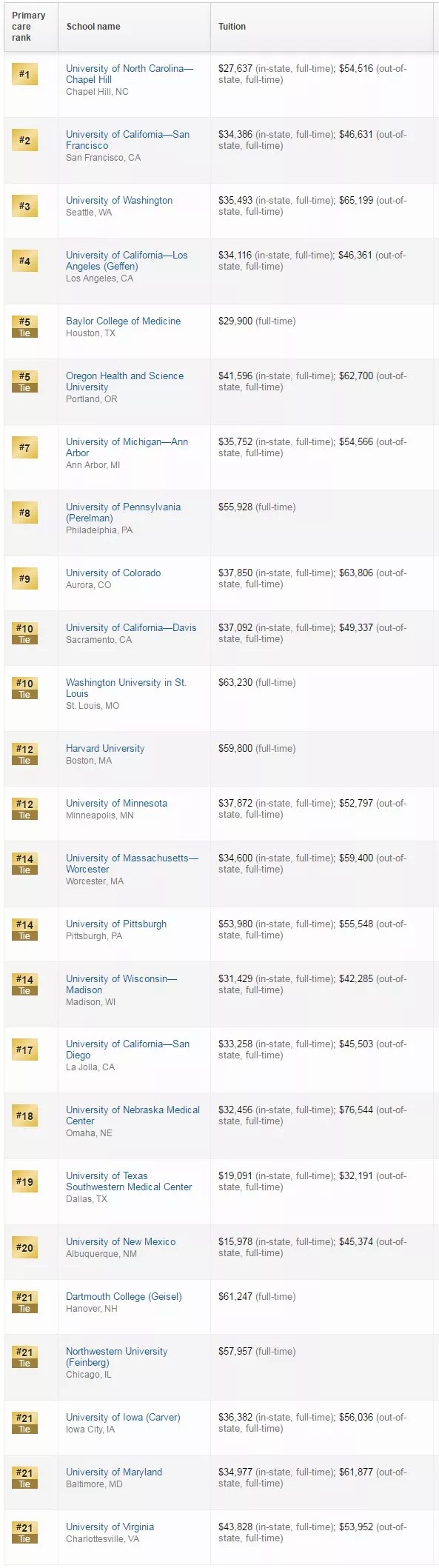Open University of North Carolina—Chapel Hill link

130,74
